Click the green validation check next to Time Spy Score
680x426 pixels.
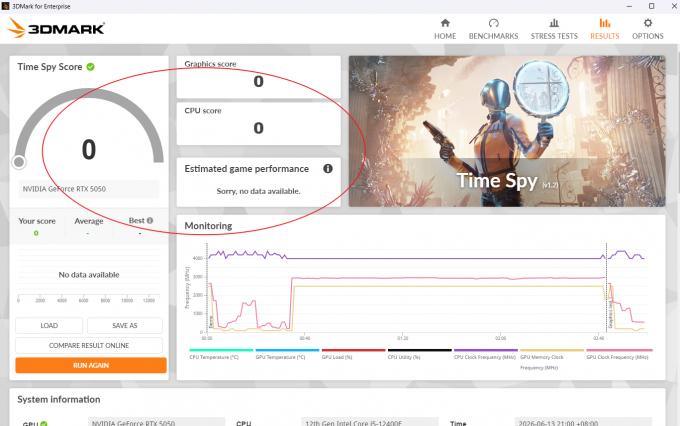pyautogui.click(x=90, y=67)
